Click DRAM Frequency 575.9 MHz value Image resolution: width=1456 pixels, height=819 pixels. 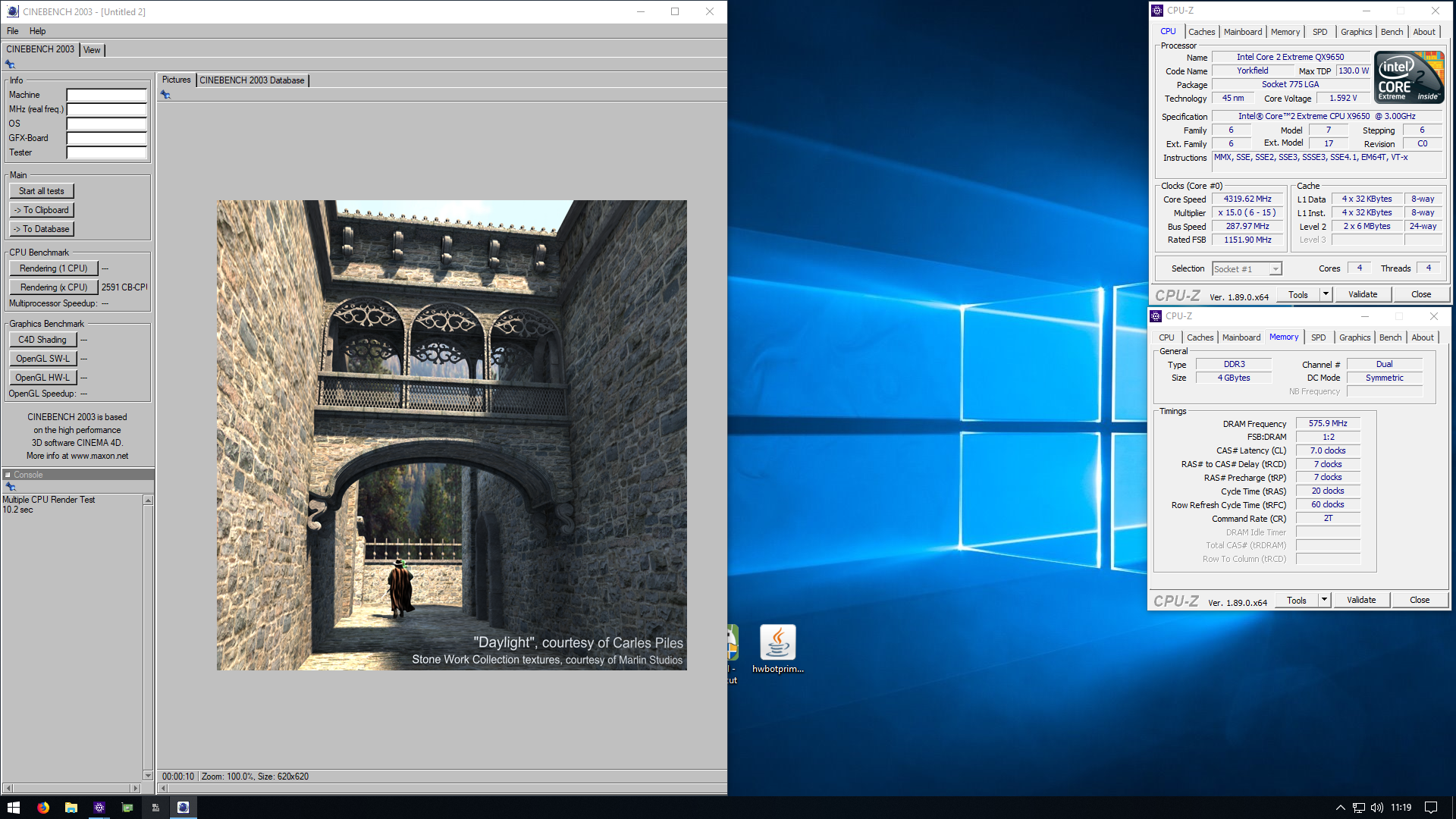(1328, 424)
